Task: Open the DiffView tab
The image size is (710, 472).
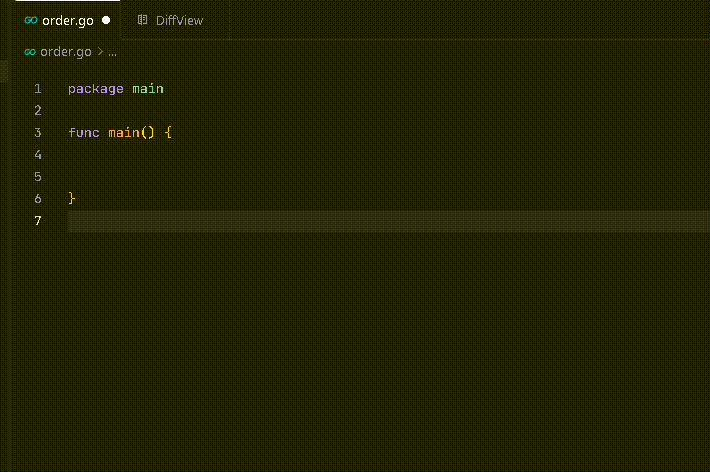Action: pos(179,20)
